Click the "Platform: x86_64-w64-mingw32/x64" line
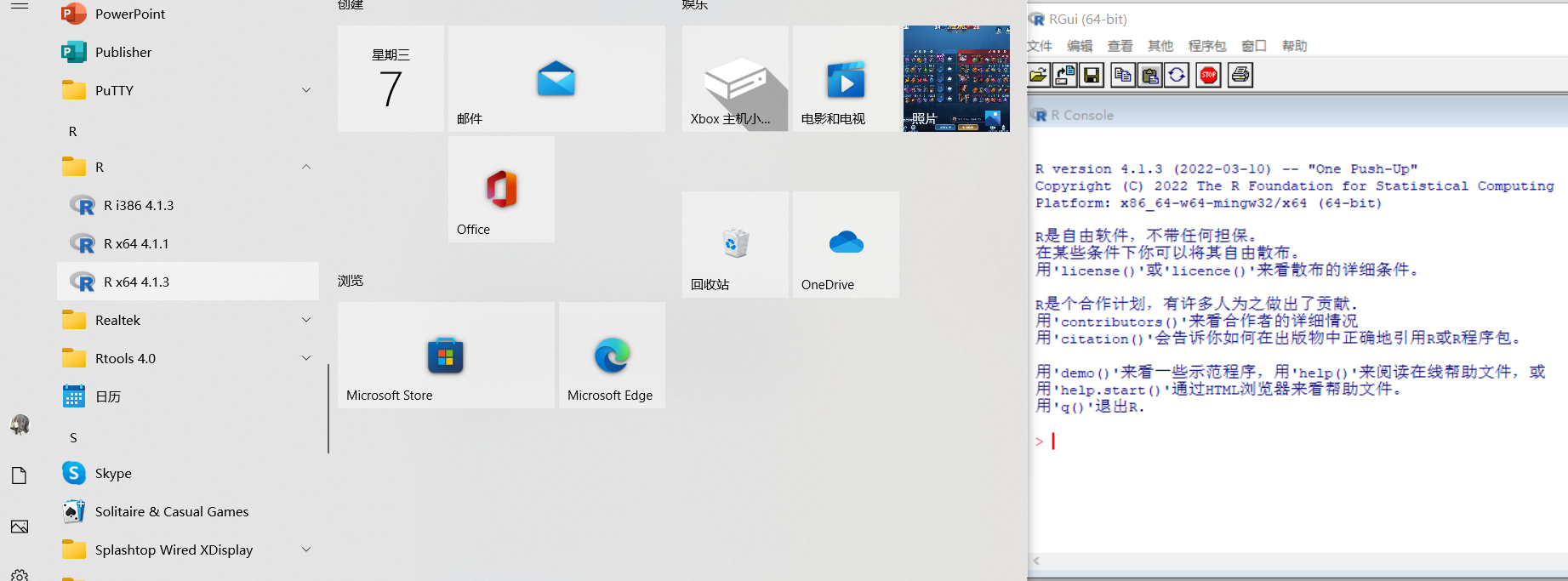This screenshot has height=581, width=1568. pos(1208,202)
